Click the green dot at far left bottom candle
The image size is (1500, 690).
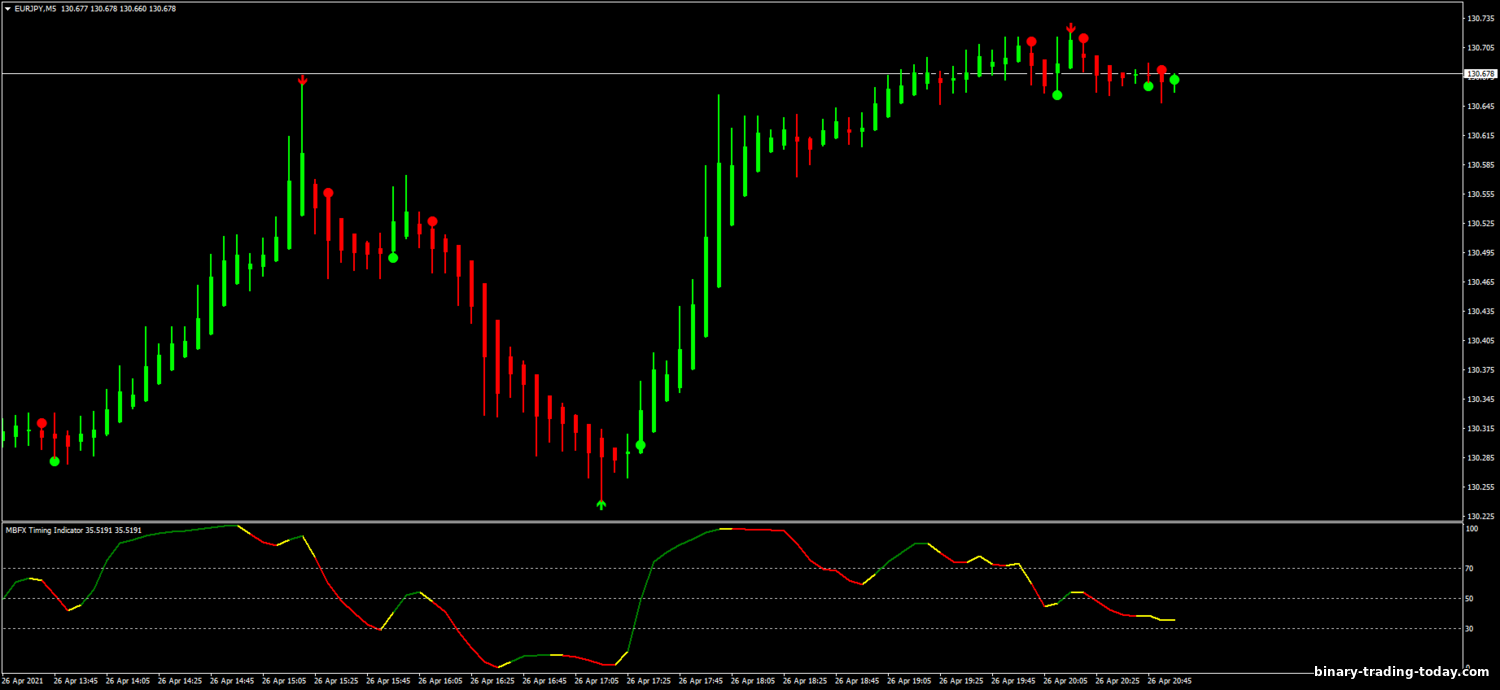point(55,461)
